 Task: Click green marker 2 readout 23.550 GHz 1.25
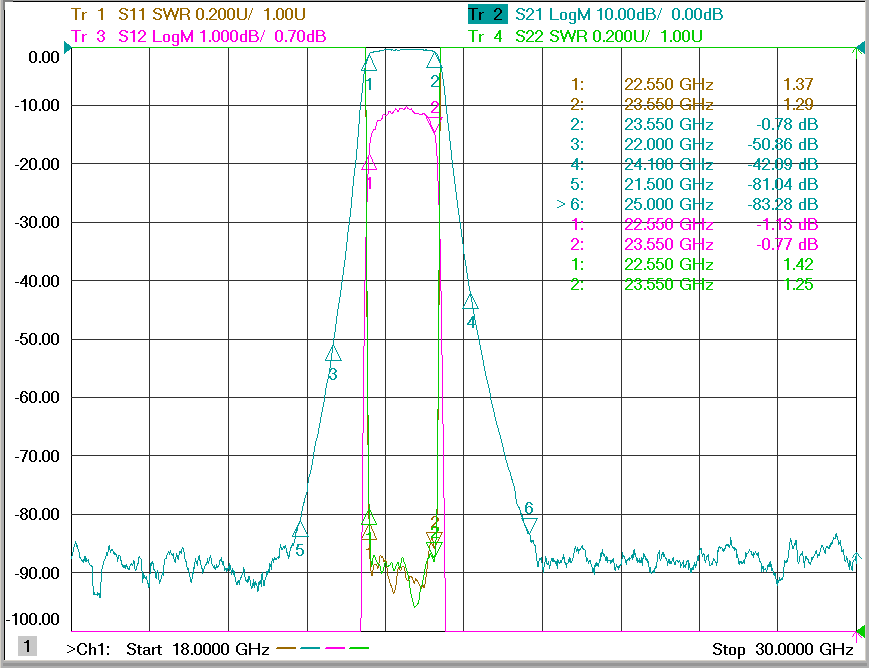[x=692, y=284]
